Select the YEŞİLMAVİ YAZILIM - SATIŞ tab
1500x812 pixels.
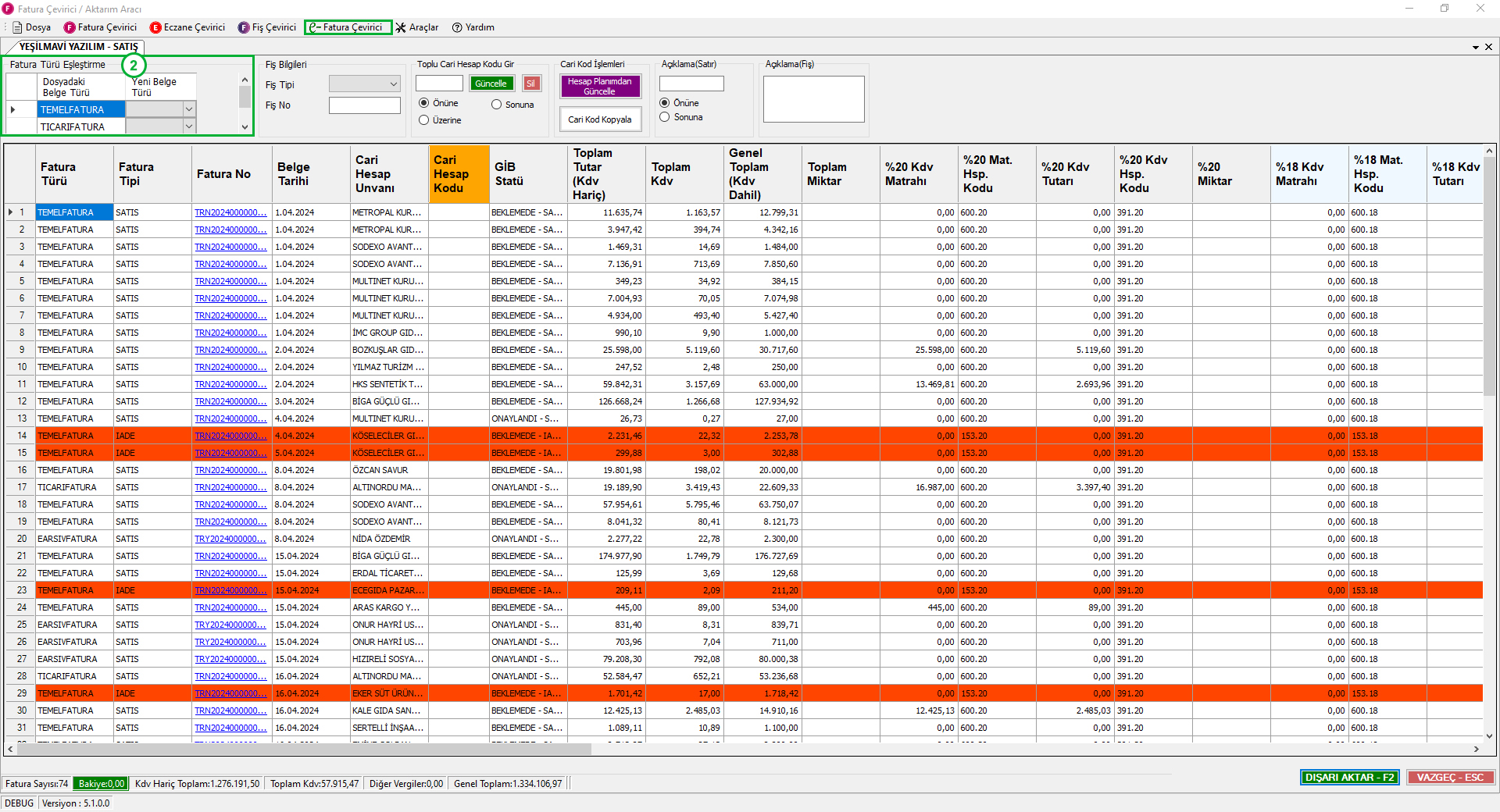[x=78, y=47]
